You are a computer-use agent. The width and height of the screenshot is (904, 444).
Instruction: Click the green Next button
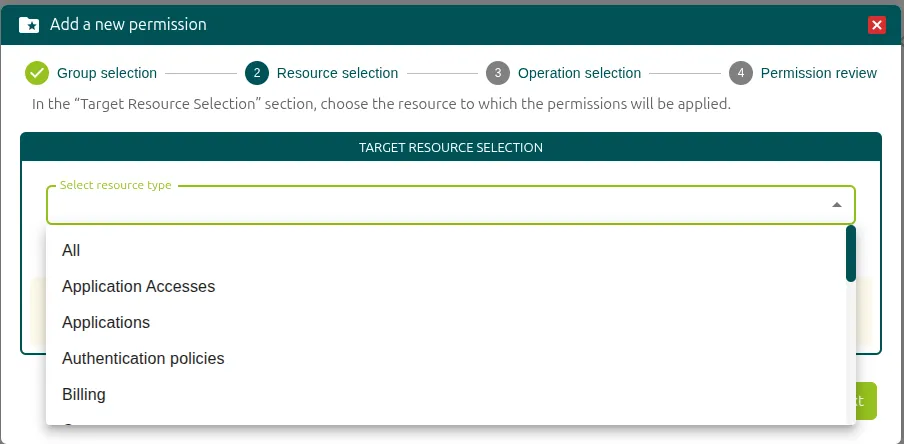[865, 401]
